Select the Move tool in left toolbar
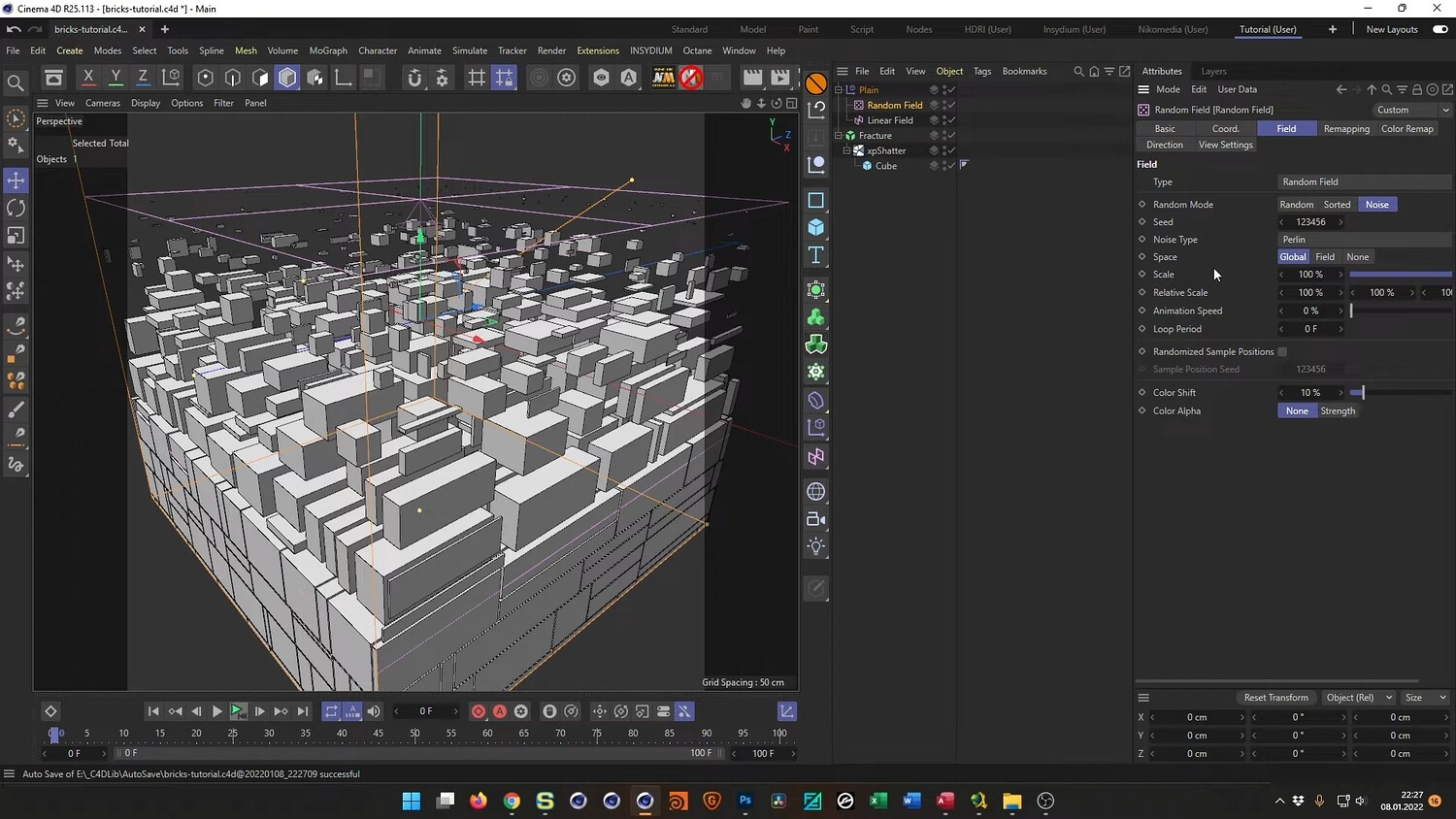 coord(17,180)
